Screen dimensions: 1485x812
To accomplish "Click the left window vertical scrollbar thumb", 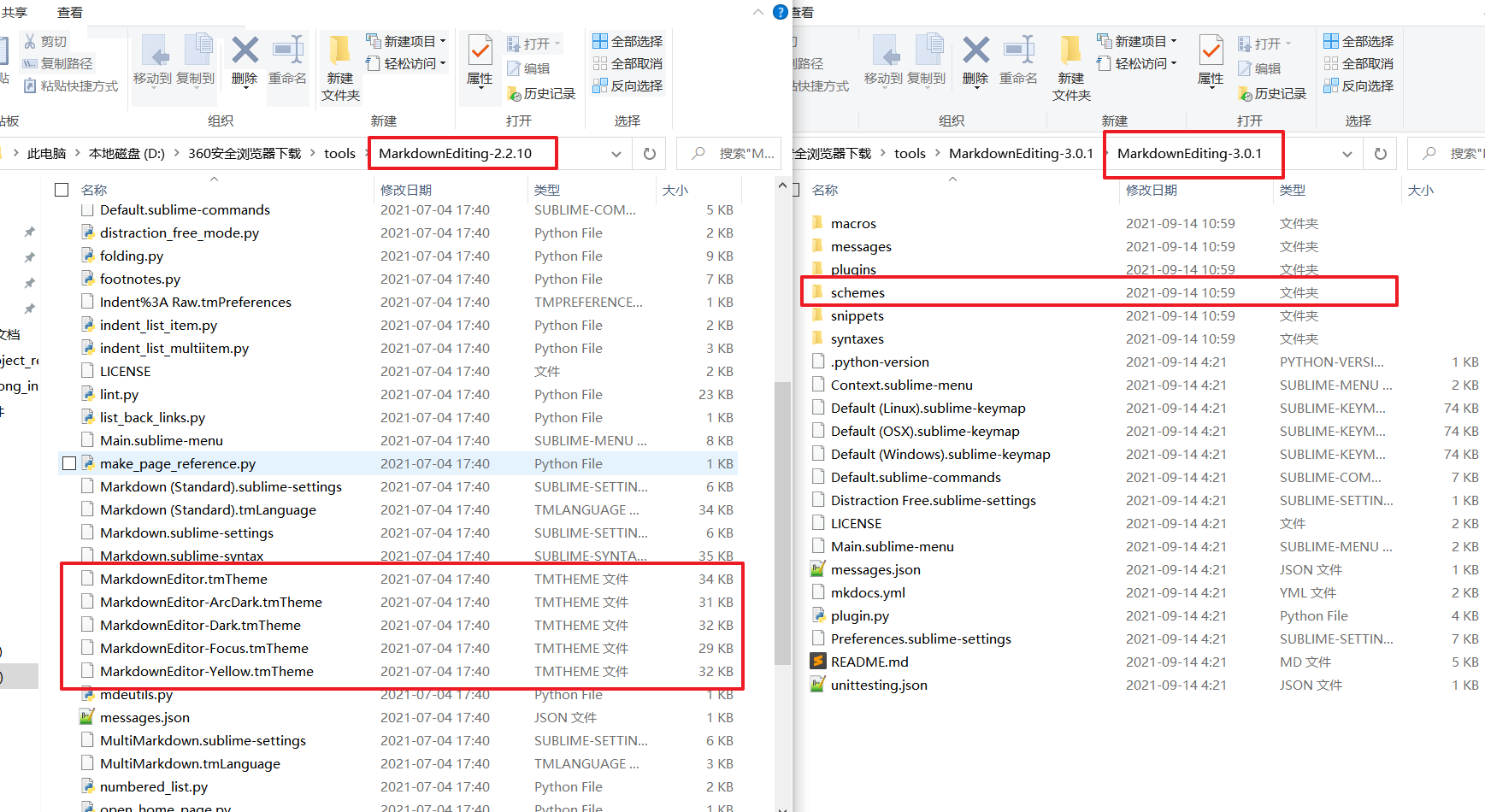I will pos(782,522).
